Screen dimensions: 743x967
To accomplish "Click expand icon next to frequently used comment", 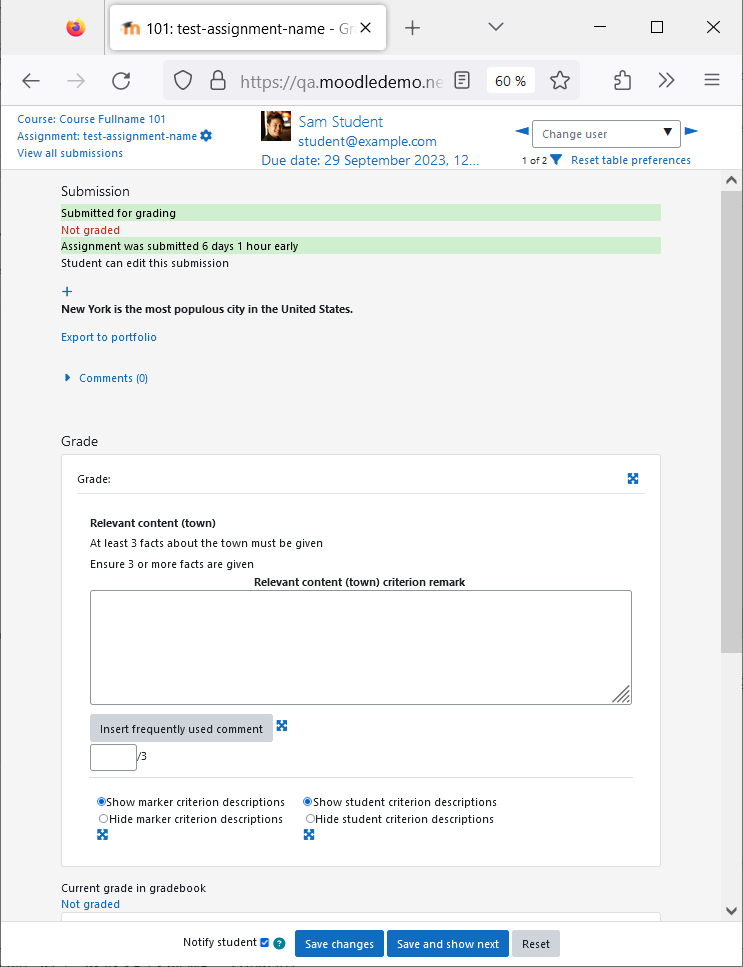I will tap(282, 725).
